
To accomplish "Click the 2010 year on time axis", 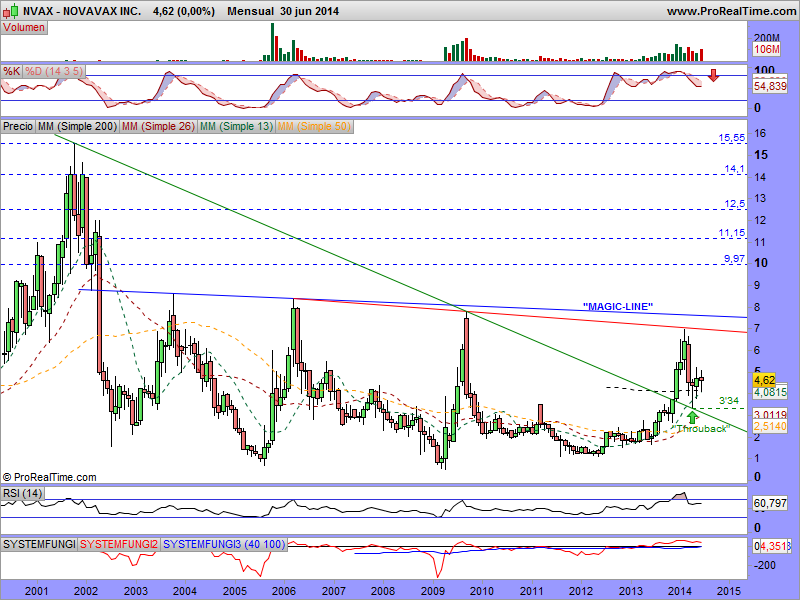I will tap(482, 591).
